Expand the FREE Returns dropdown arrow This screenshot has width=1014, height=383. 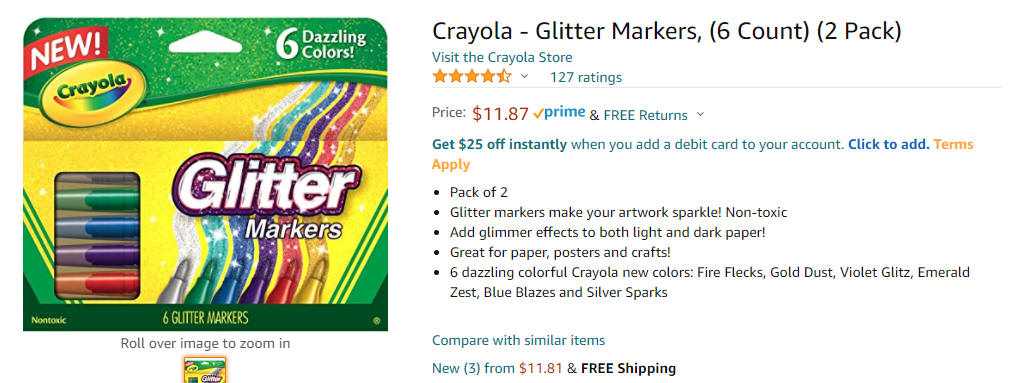pyautogui.click(x=699, y=115)
